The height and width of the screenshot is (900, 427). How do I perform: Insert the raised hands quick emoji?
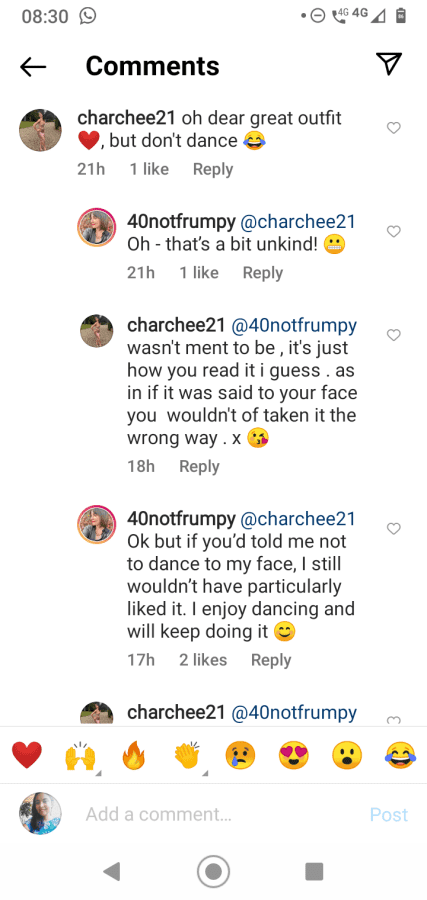pos(80,755)
